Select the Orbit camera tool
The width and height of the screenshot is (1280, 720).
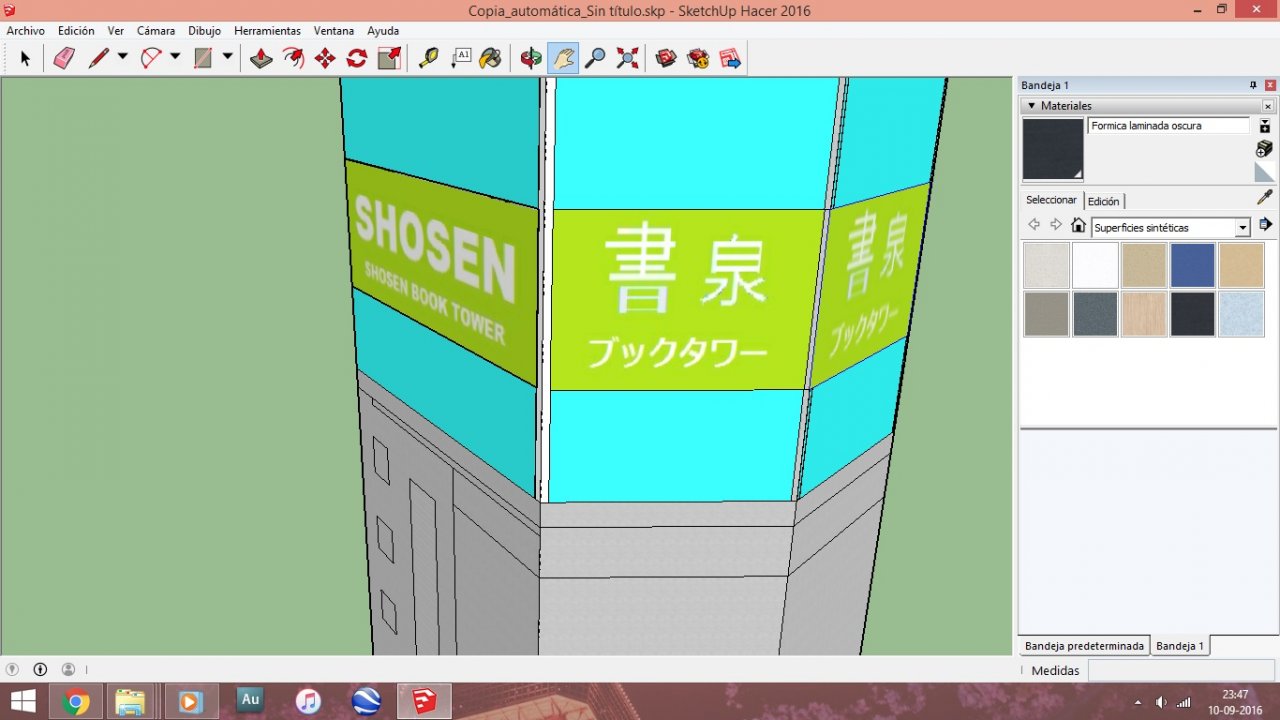point(531,59)
